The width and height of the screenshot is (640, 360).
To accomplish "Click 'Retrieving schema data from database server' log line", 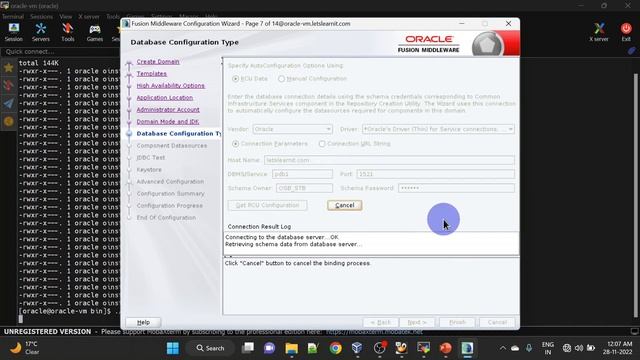I will [293, 244].
